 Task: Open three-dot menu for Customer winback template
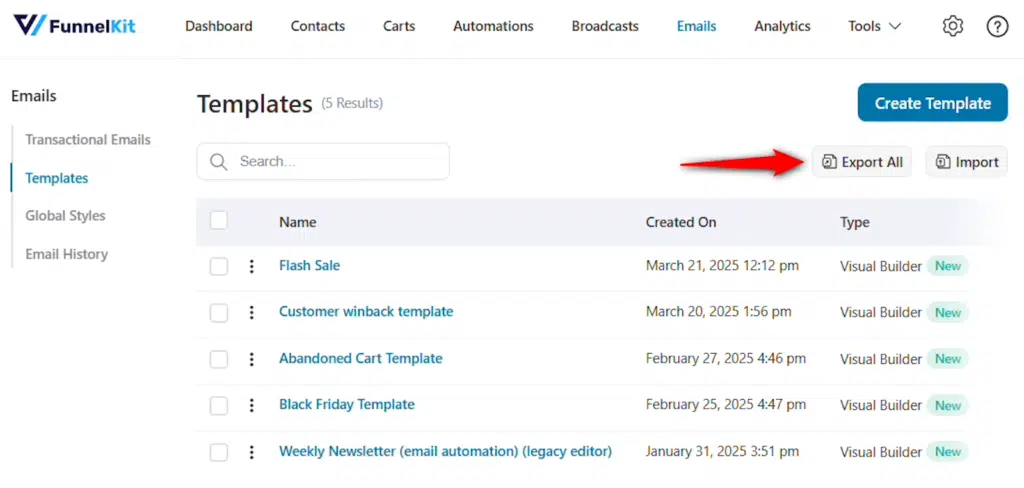point(251,312)
